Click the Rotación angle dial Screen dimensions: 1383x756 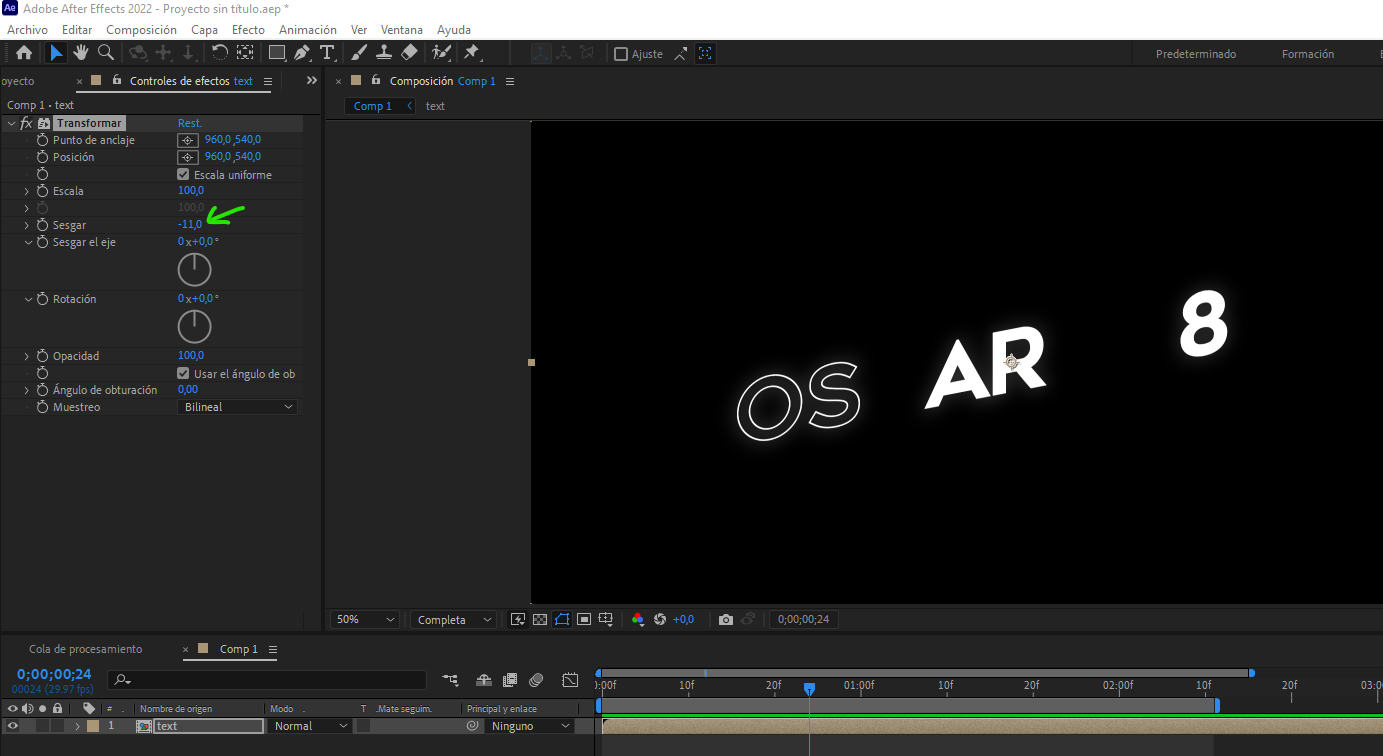(195, 327)
